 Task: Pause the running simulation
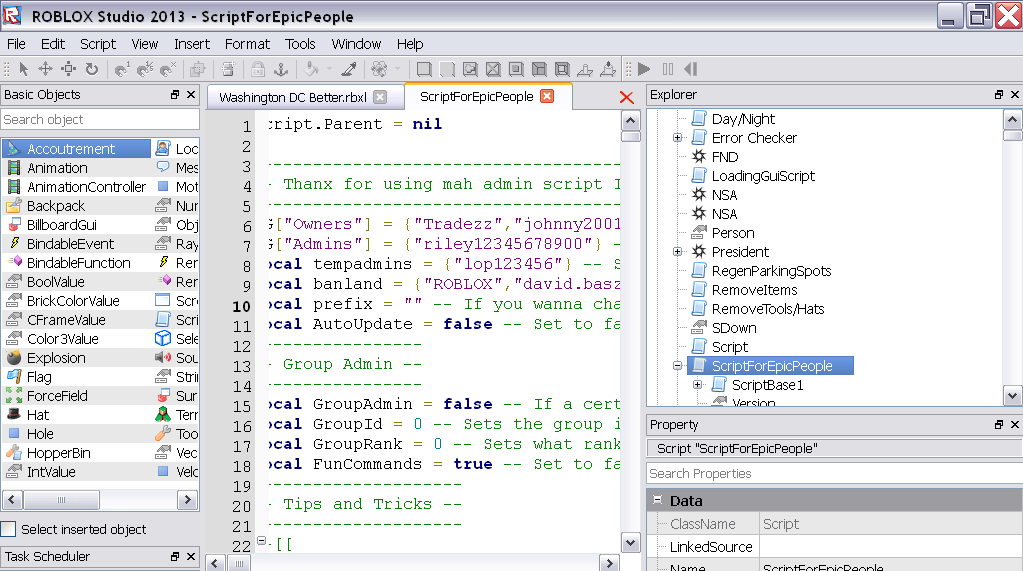pos(667,69)
